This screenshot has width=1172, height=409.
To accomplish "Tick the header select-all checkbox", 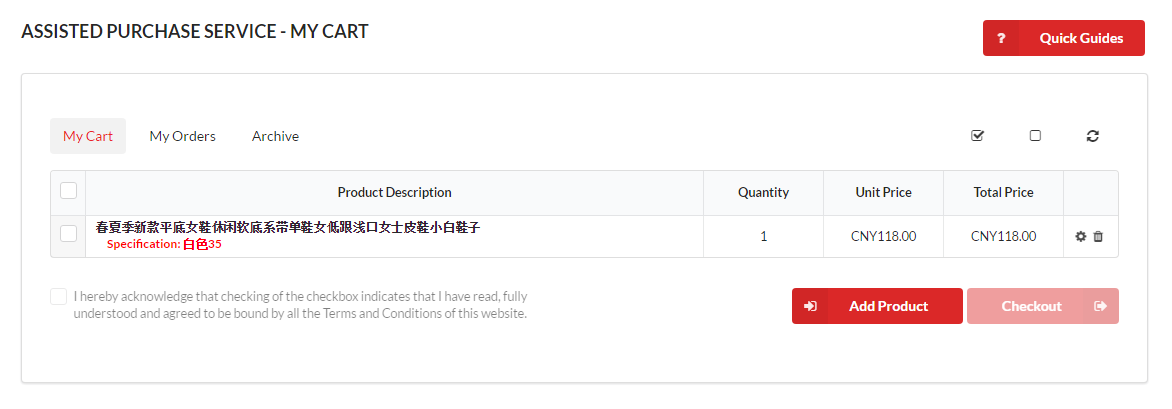I will (x=69, y=191).
